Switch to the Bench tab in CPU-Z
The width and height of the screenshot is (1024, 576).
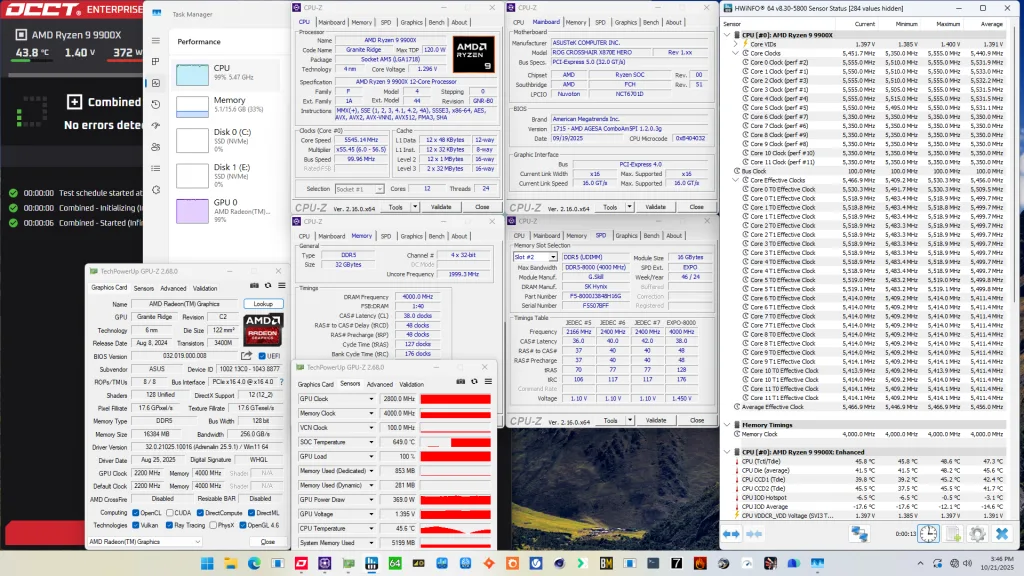point(436,21)
